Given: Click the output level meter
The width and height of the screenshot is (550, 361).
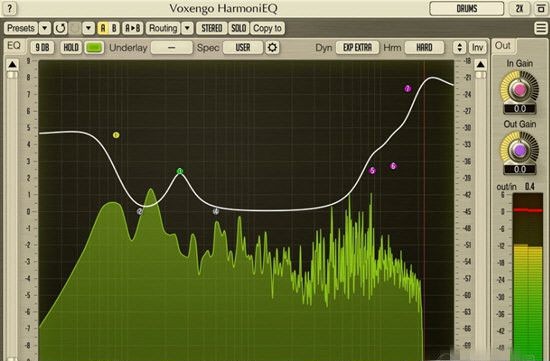Looking at the screenshot, I should click(x=528, y=277).
